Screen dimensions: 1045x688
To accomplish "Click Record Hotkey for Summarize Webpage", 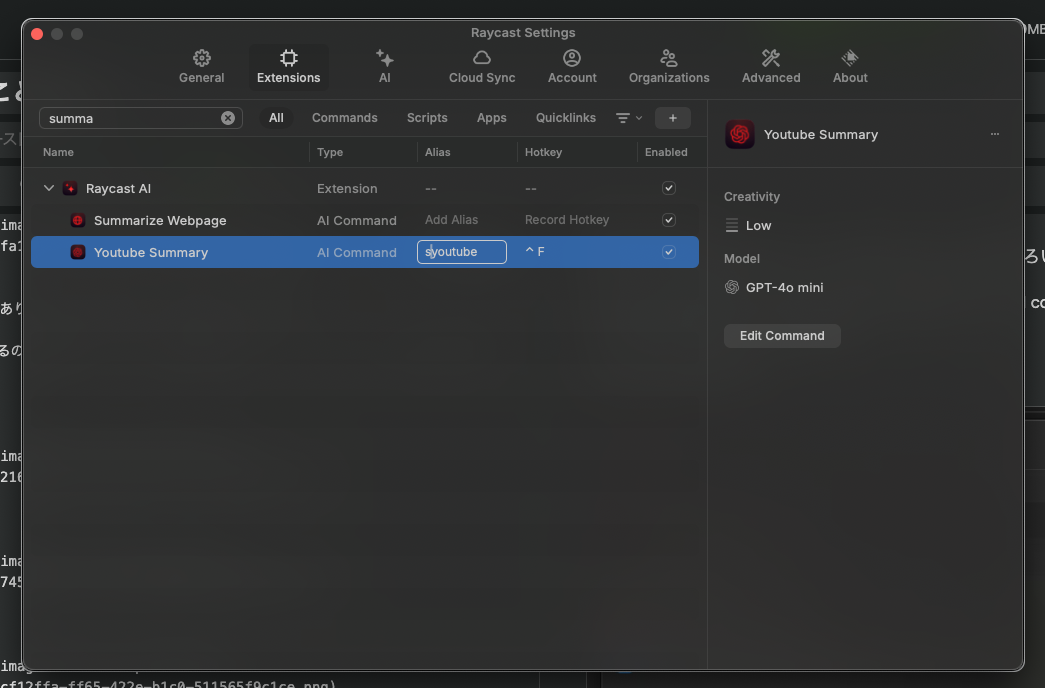I will tap(566, 220).
